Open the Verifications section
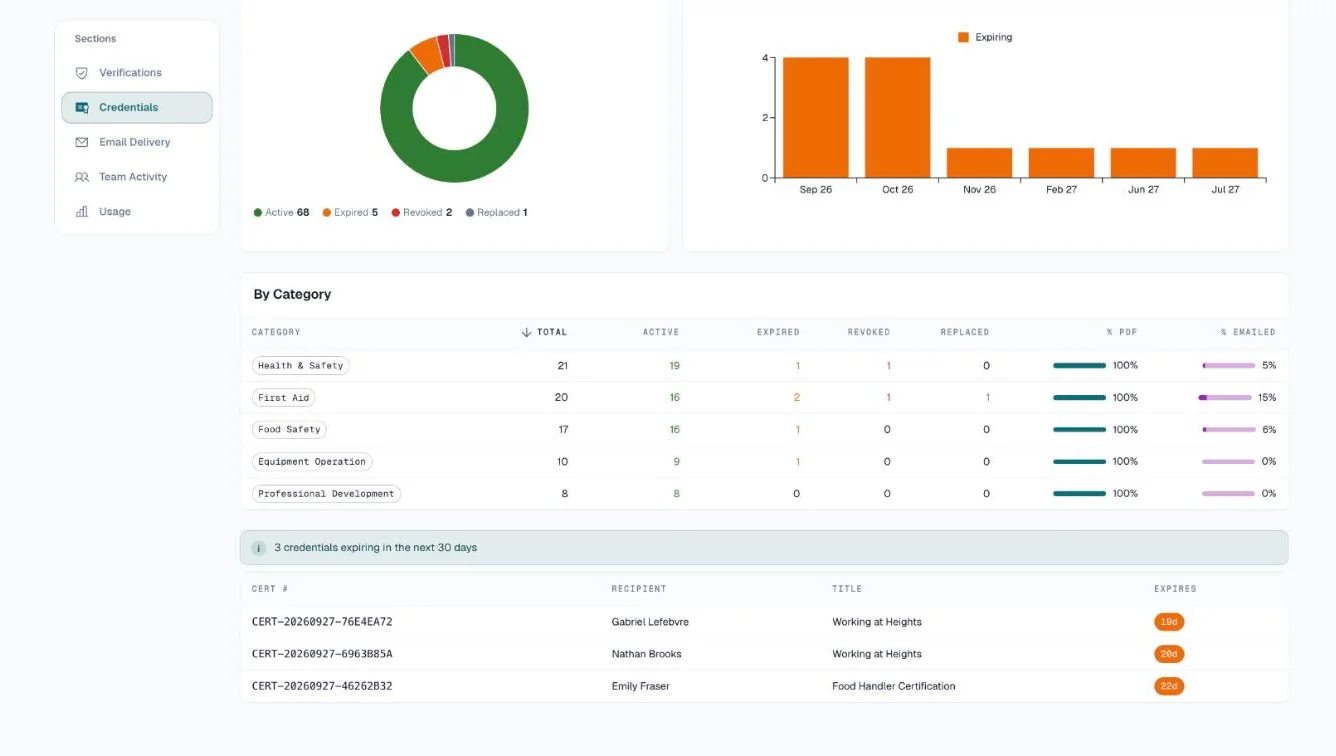 pyautogui.click(x=137, y=73)
